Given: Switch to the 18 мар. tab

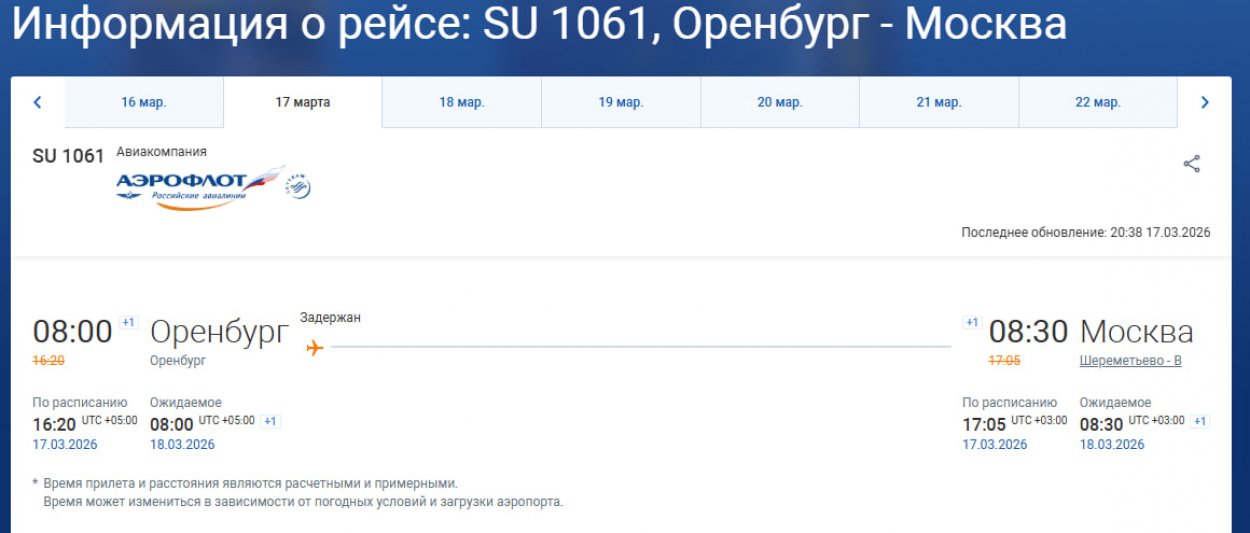Looking at the screenshot, I should (462, 102).
